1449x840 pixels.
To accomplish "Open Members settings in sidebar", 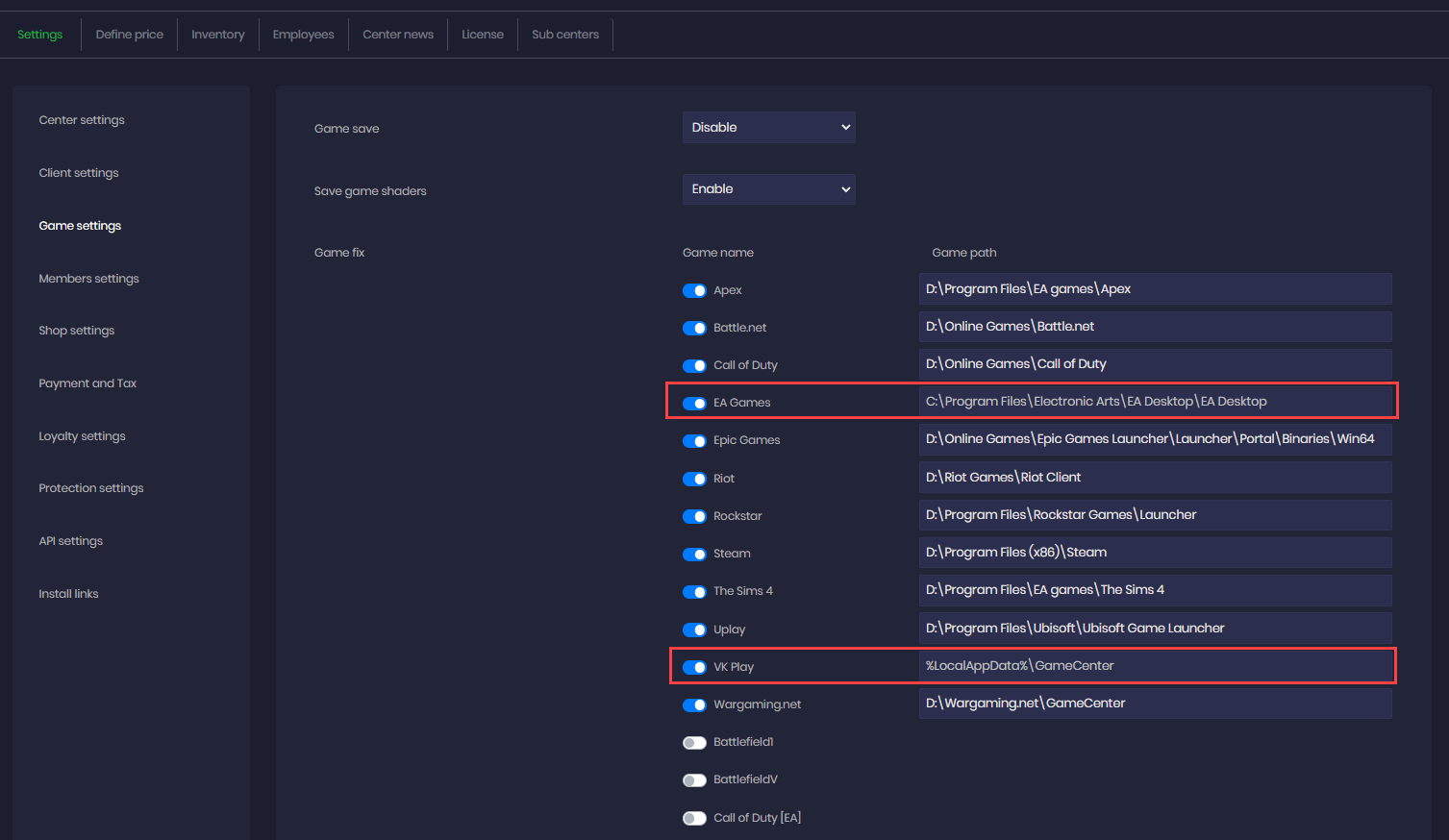I will [88, 279].
